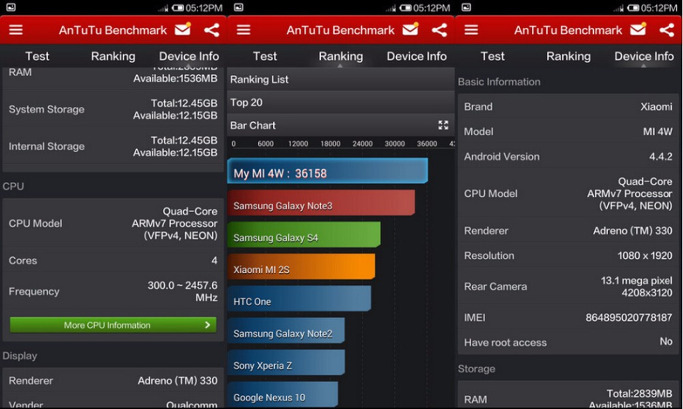
Task: Click Internal Storage row in left screen
Action: (113, 146)
